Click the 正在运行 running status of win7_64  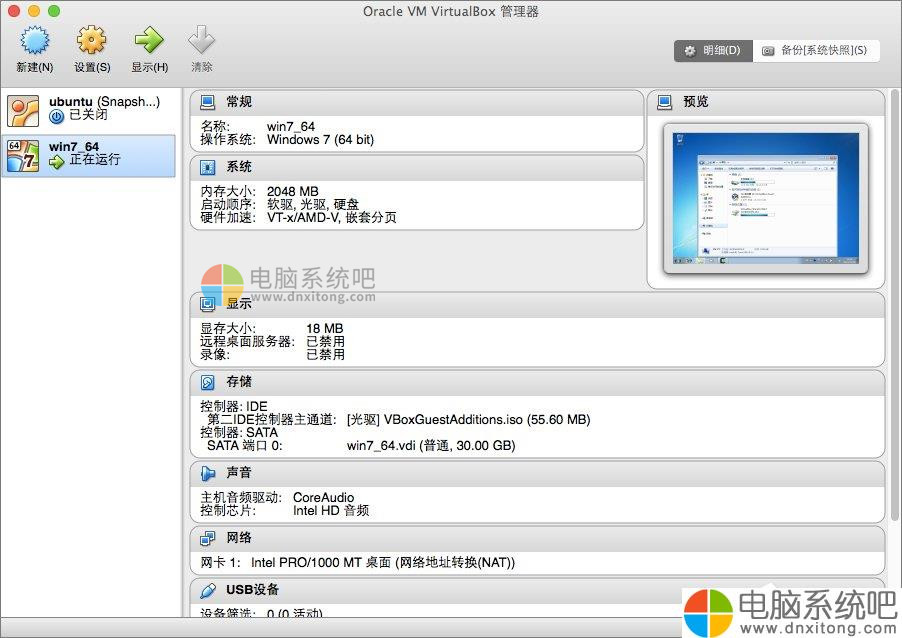point(95,159)
